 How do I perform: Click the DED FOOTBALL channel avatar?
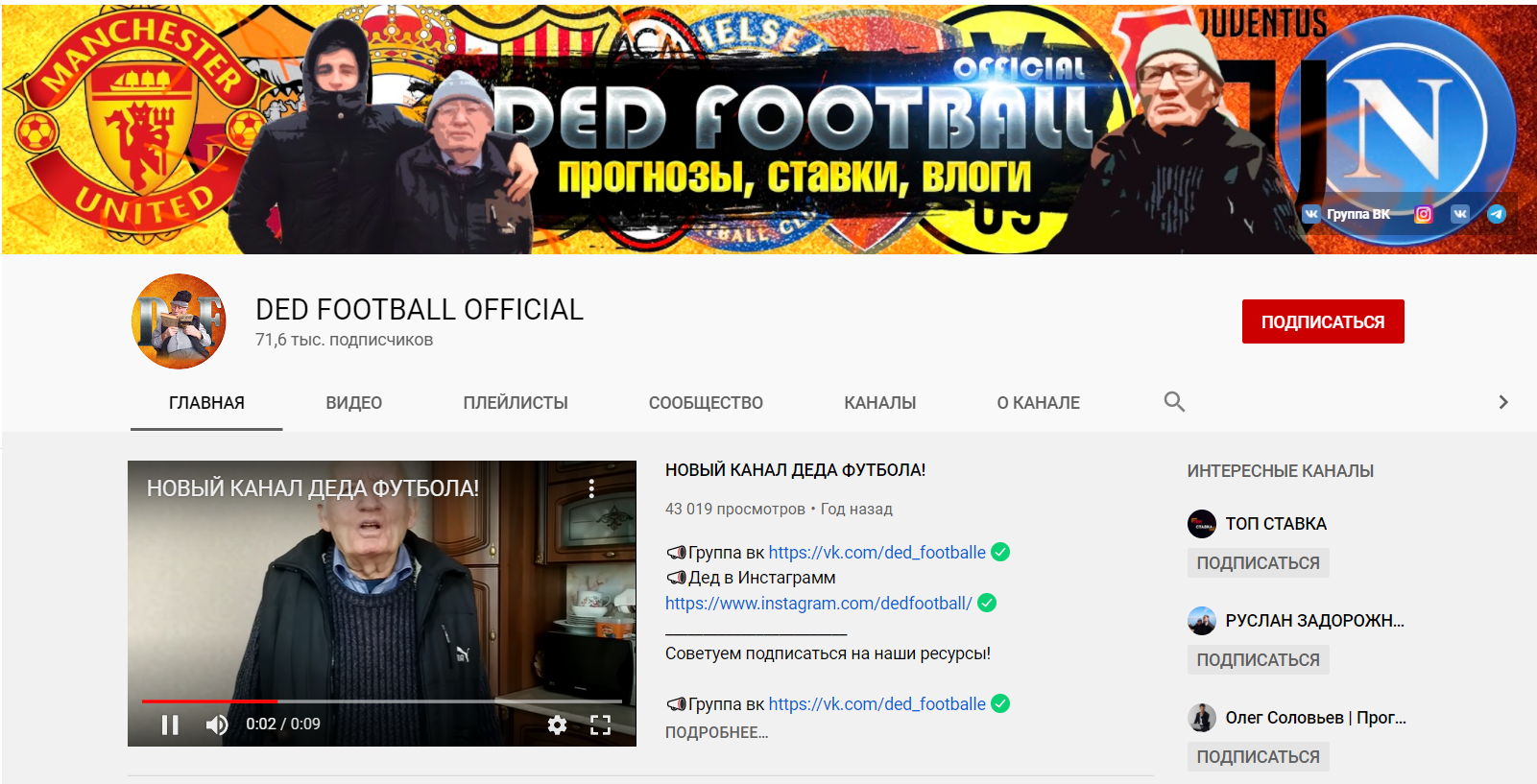pos(179,321)
